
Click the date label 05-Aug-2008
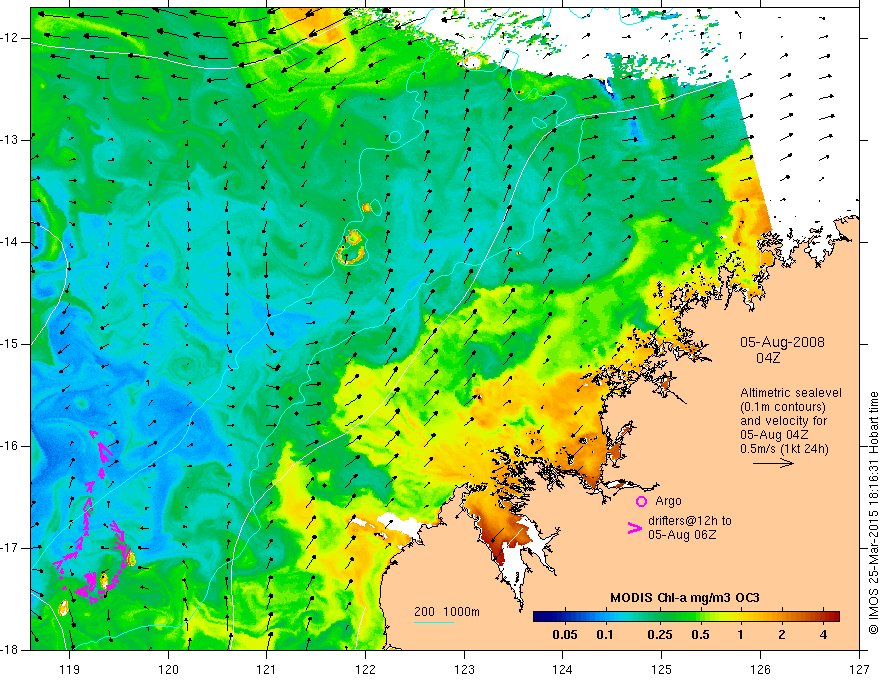pos(782,342)
